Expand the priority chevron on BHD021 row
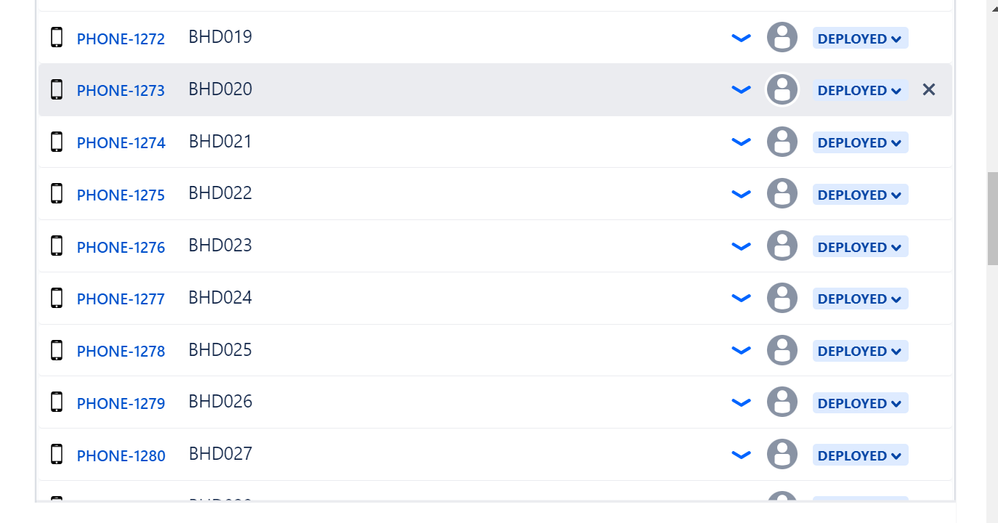 coord(741,142)
